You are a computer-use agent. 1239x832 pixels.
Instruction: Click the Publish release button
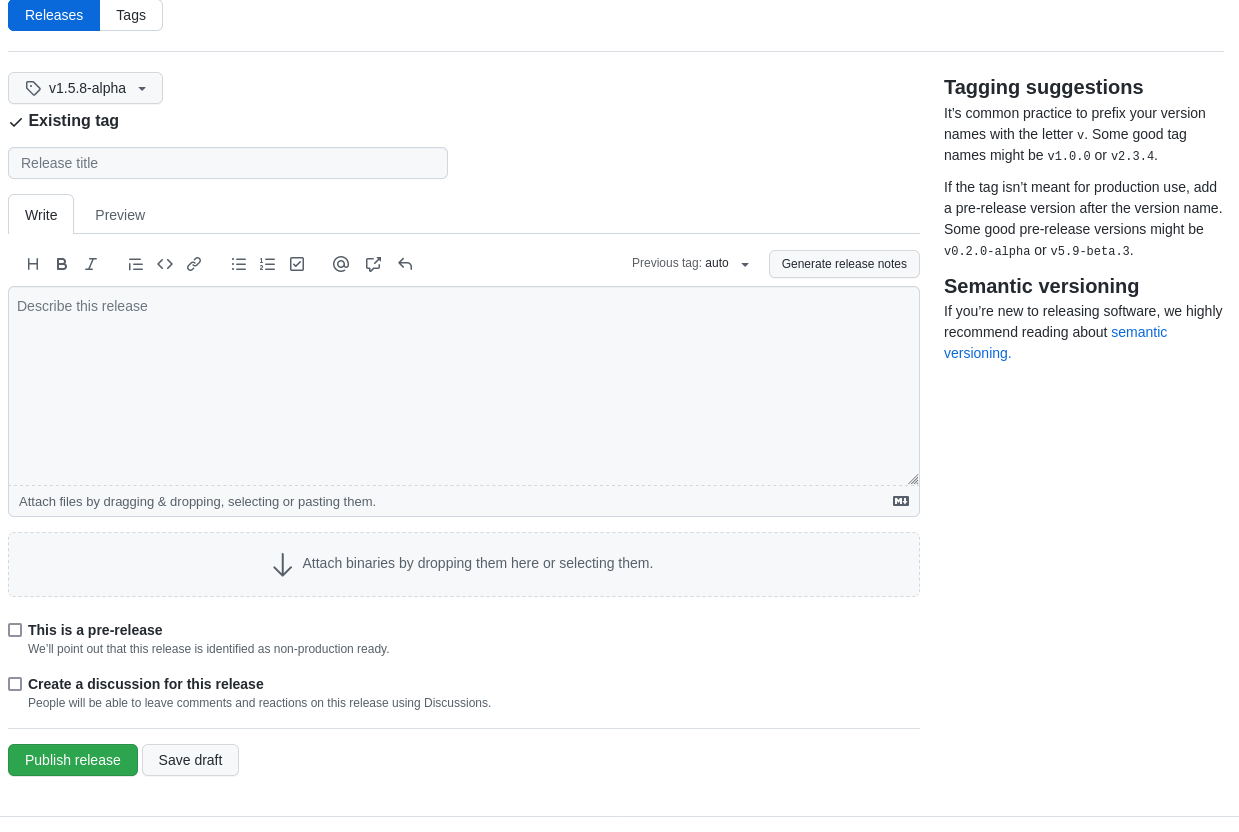coord(73,760)
